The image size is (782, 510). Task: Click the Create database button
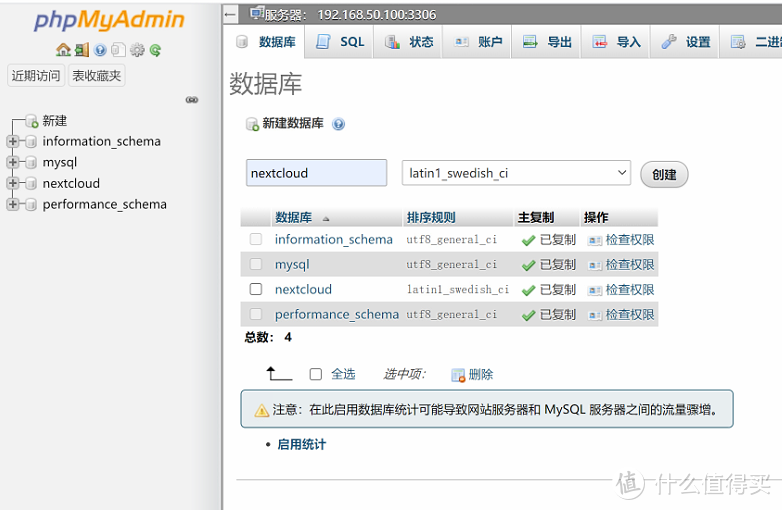pos(664,174)
